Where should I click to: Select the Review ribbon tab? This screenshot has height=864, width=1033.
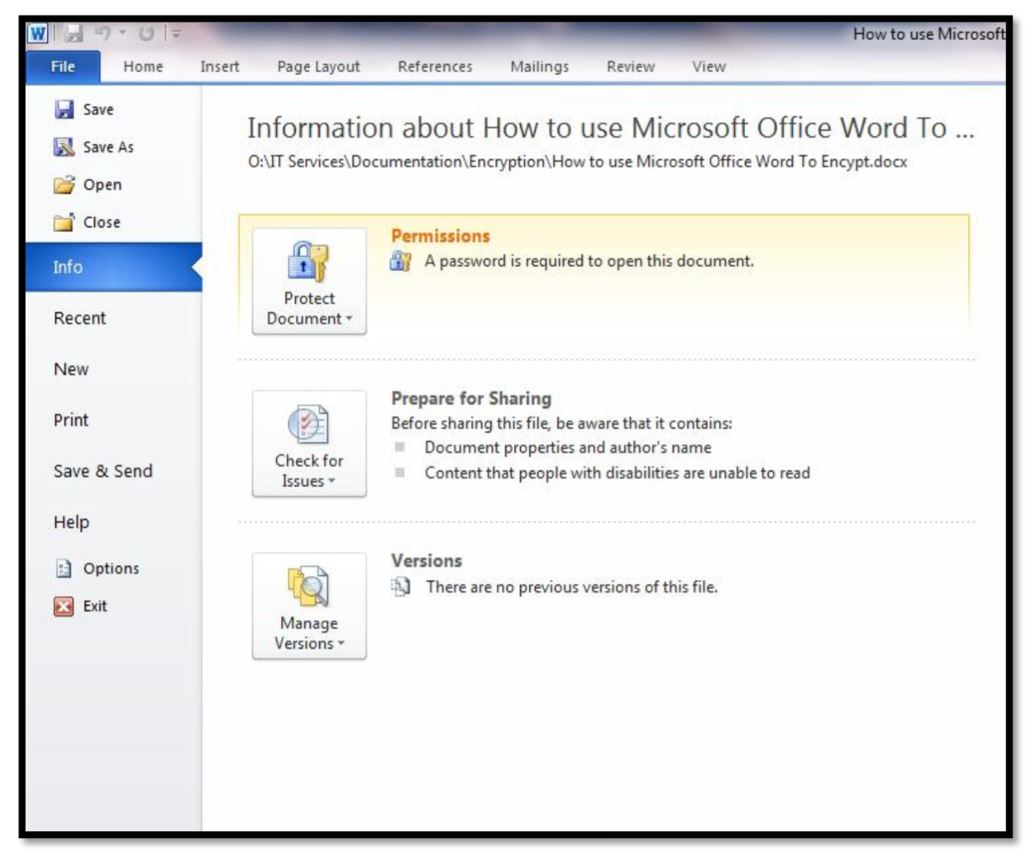pos(630,67)
